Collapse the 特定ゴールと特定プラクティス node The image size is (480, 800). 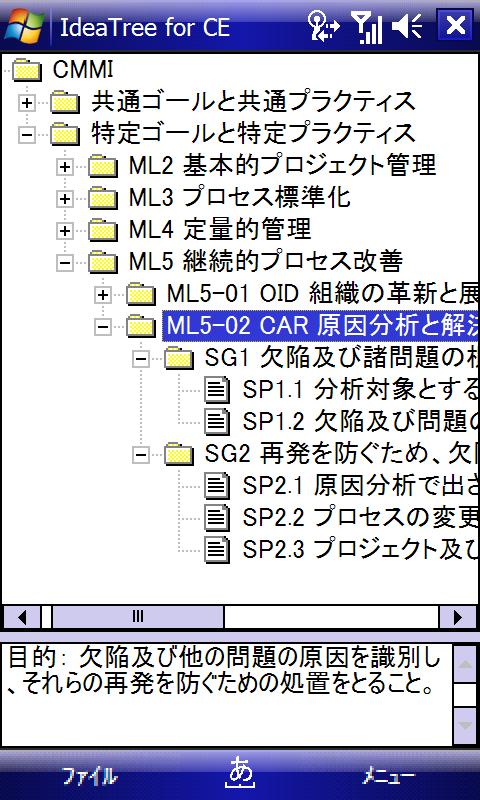tap(27, 135)
